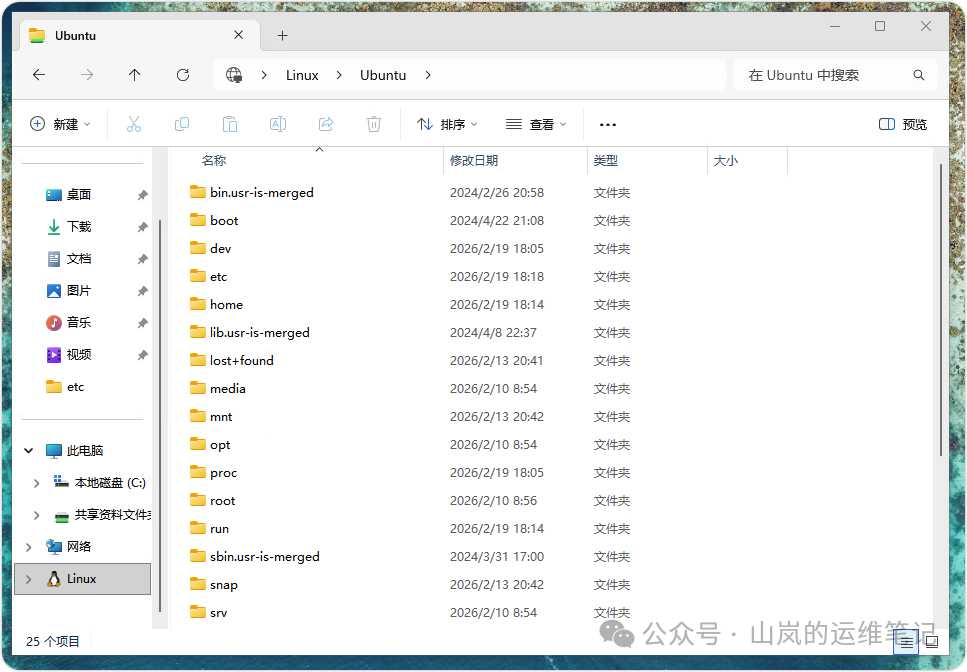Expand Network (网络) tree node

pyautogui.click(x=28, y=547)
